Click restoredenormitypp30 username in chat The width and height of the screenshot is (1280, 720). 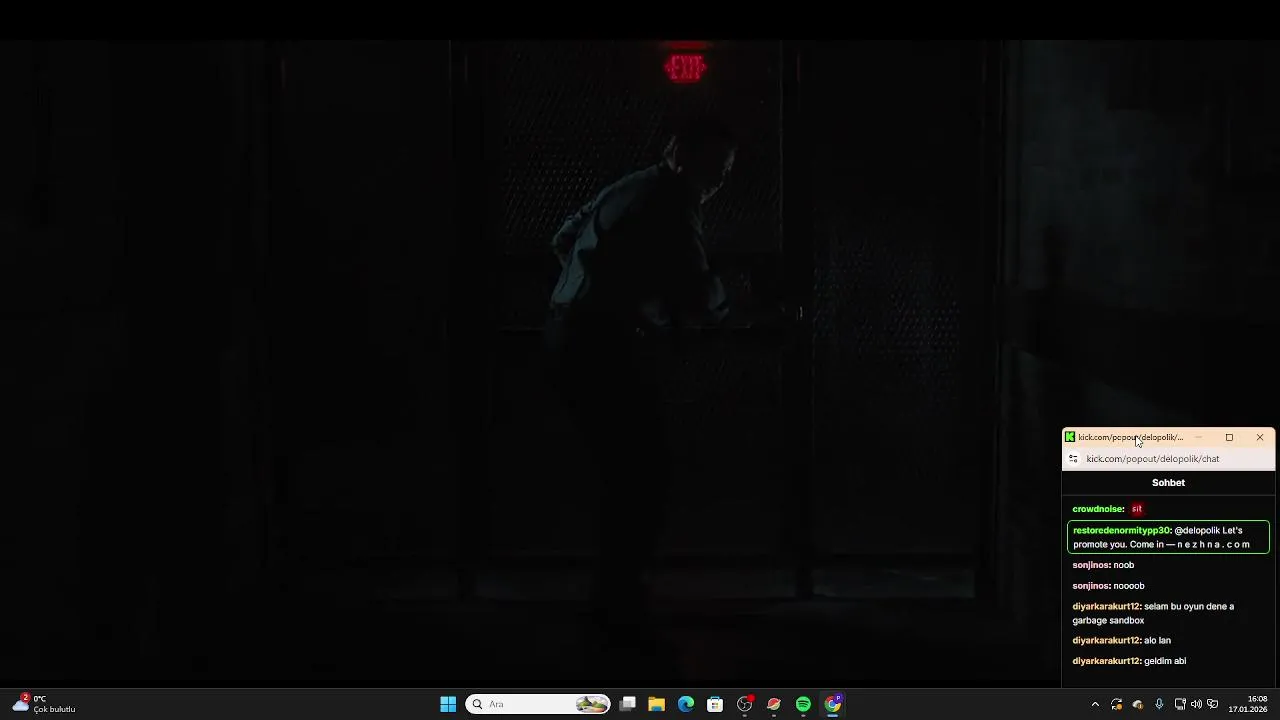(1121, 531)
